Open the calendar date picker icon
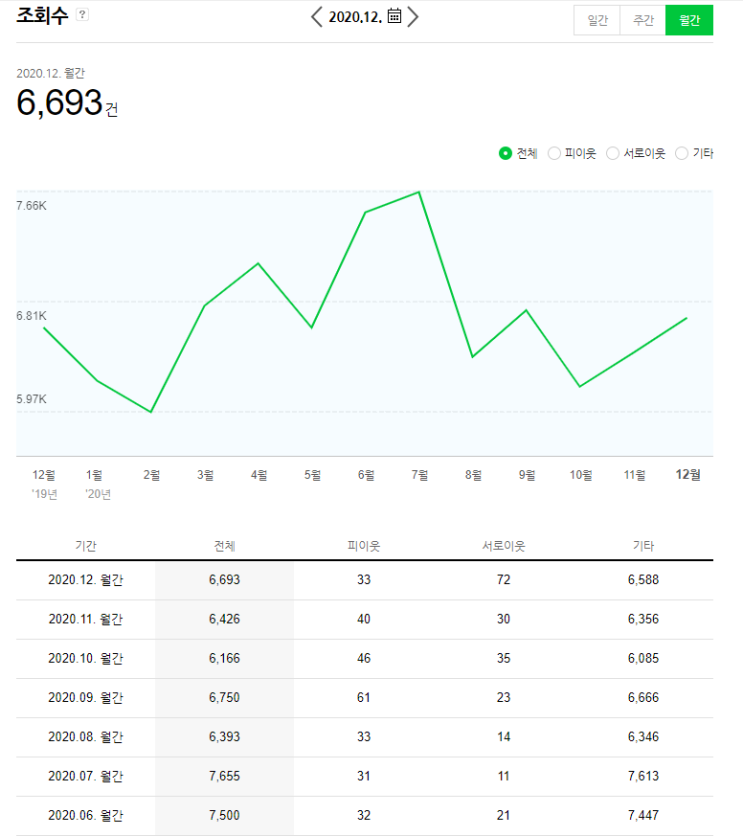 [x=394, y=16]
